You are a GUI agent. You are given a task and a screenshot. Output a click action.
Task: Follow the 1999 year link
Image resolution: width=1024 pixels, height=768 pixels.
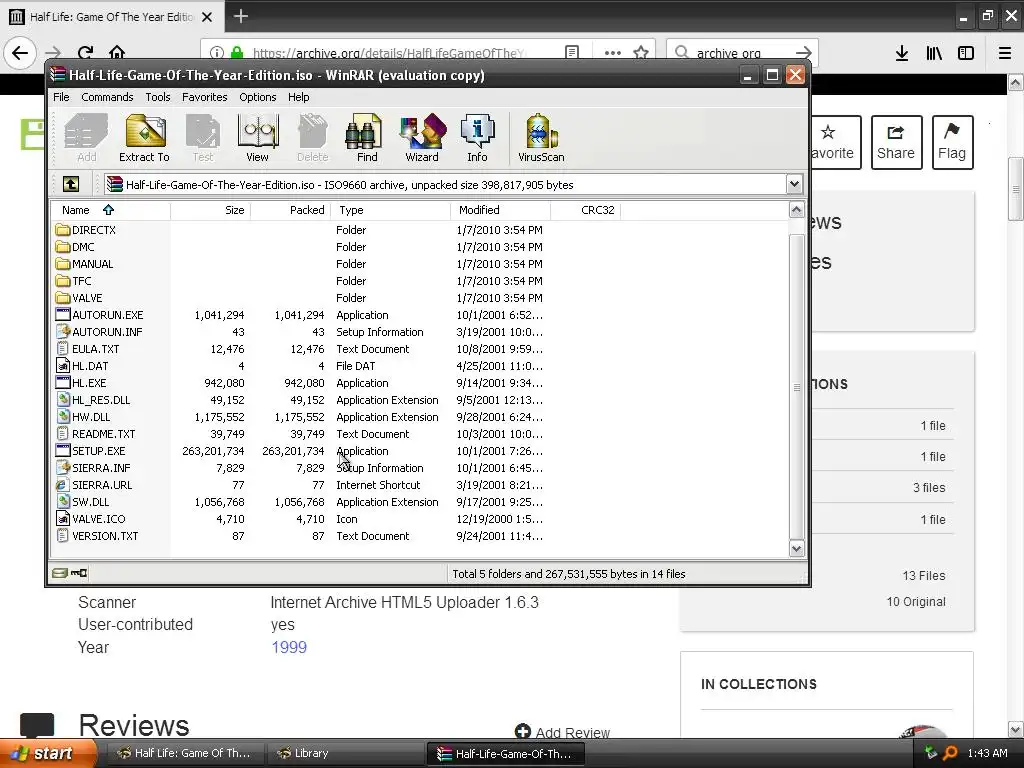(x=289, y=647)
